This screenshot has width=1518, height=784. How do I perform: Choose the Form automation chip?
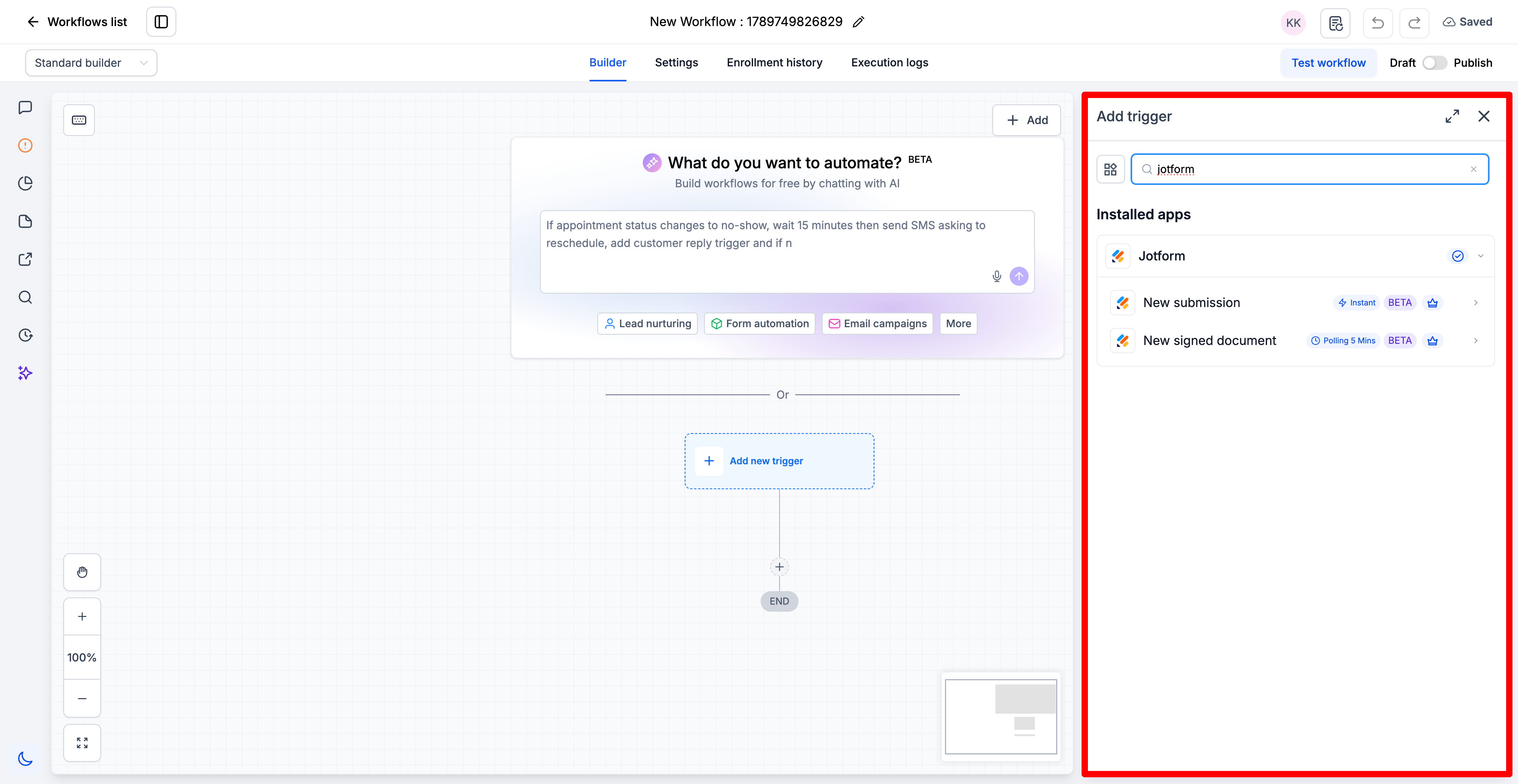click(759, 324)
